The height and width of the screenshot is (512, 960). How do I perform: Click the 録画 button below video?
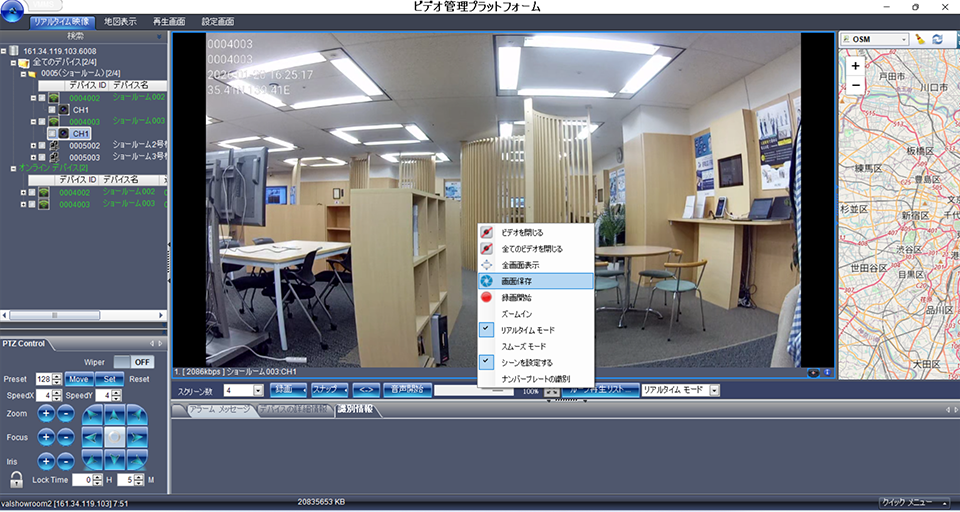[288, 390]
